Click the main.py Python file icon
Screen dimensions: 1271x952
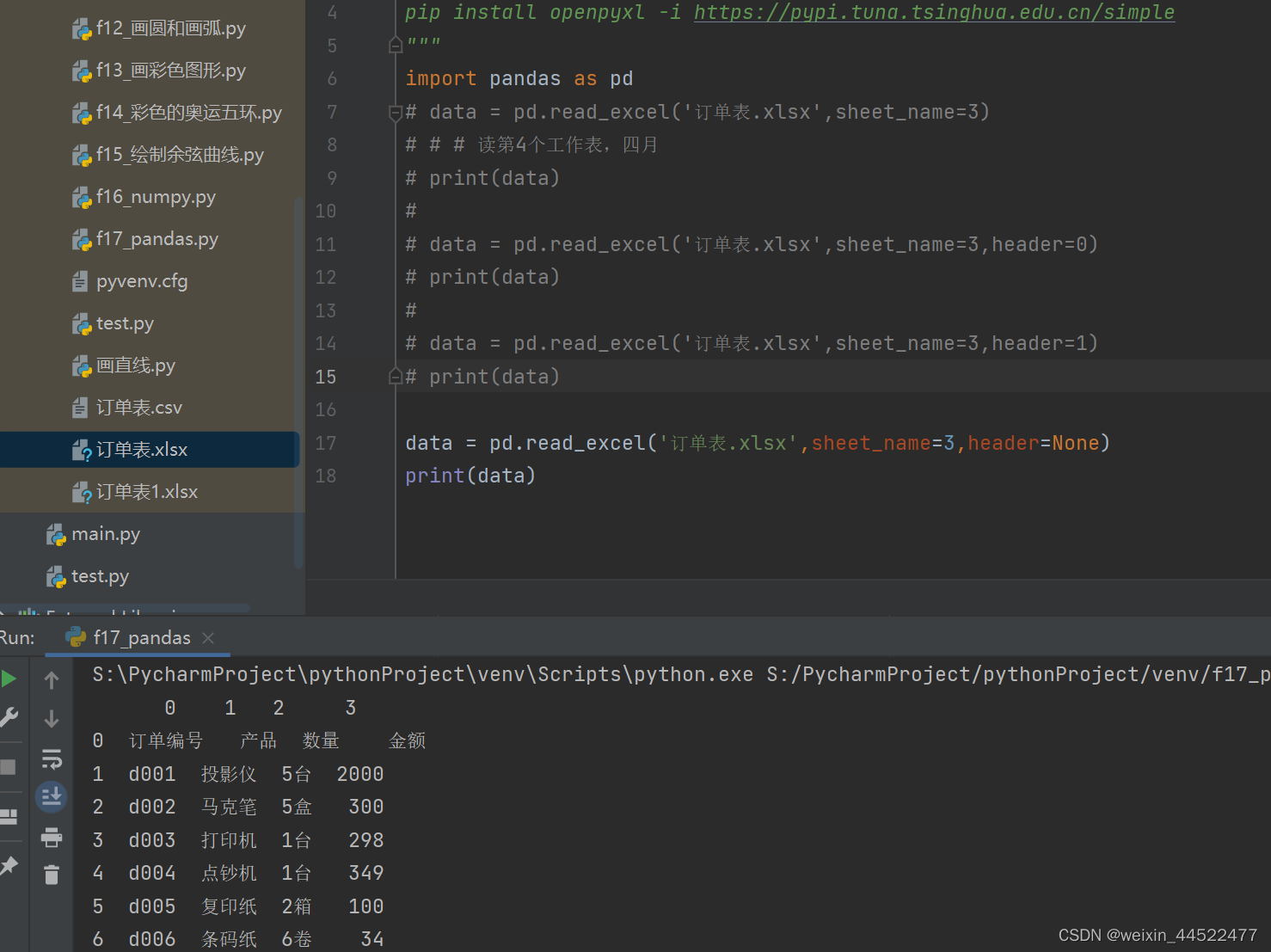point(56,535)
